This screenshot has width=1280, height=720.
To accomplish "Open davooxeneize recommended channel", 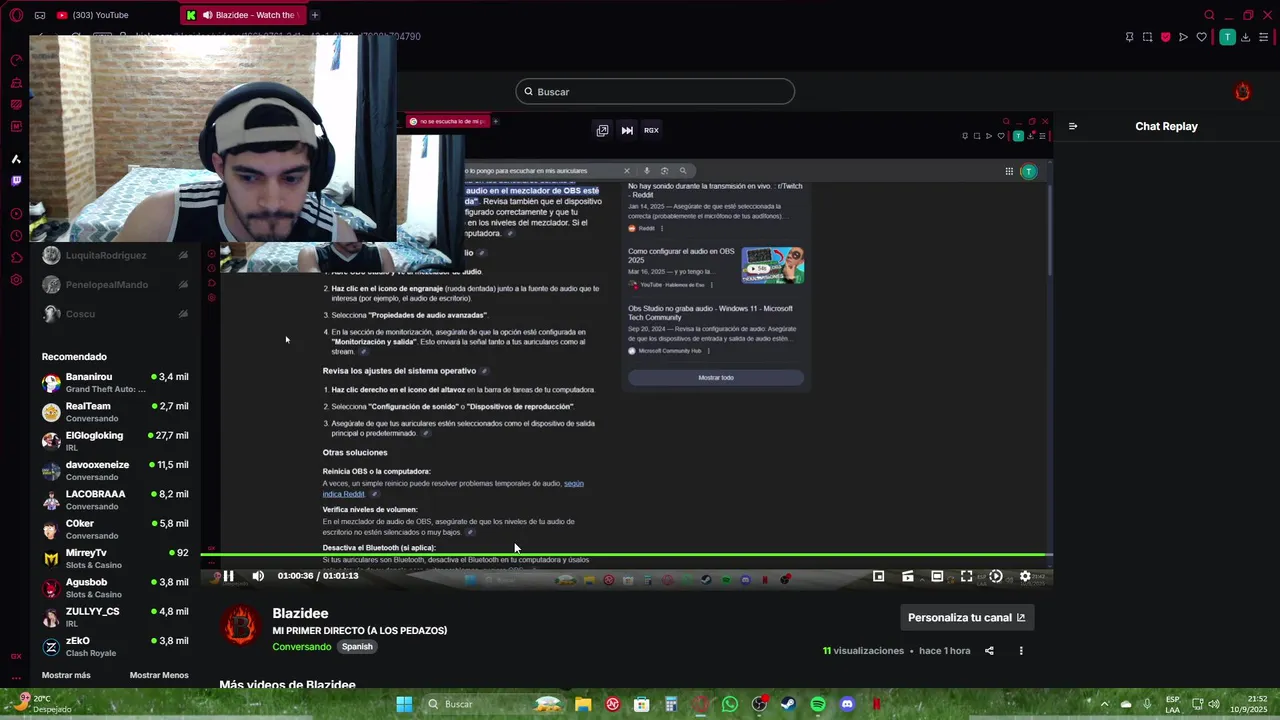I will (116, 470).
